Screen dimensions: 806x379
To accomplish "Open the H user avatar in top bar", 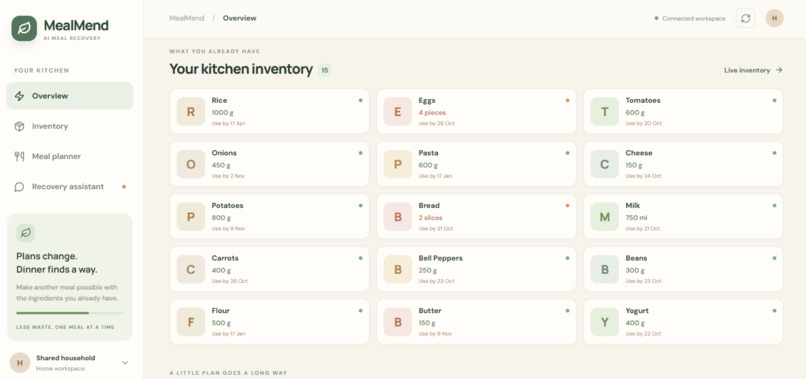I will tap(774, 19).
